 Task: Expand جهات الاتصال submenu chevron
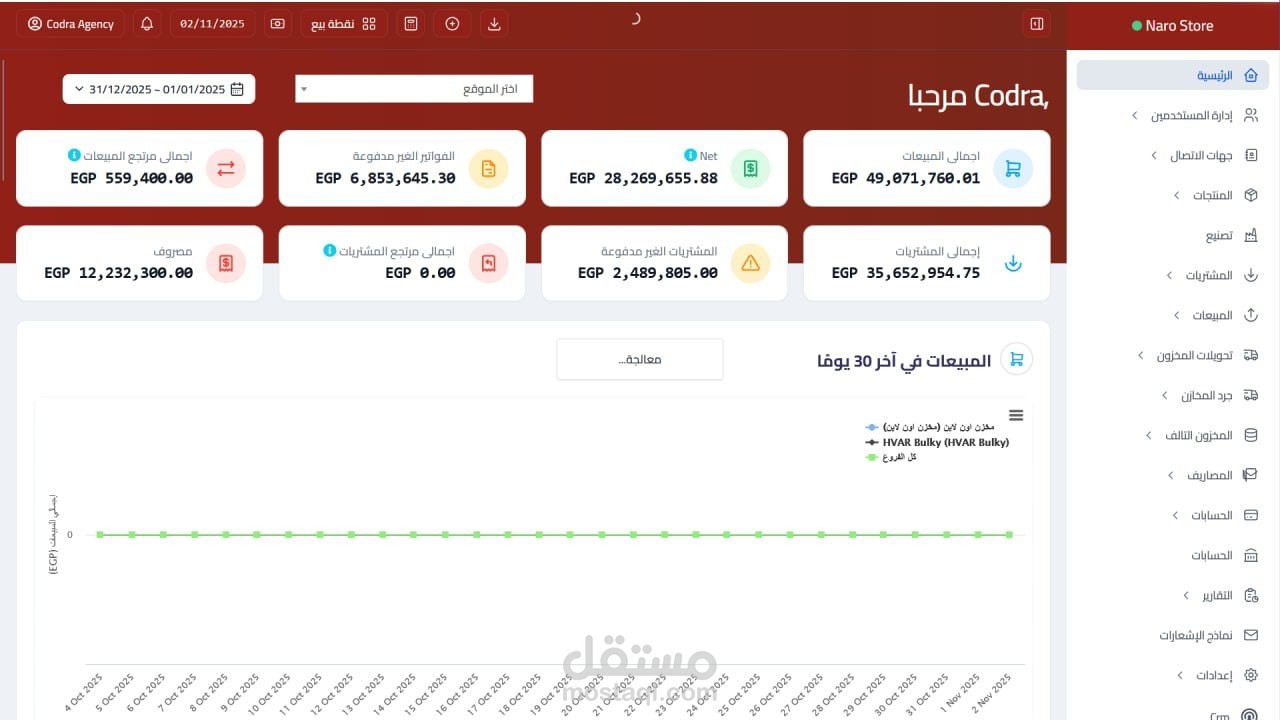click(x=1153, y=156)
